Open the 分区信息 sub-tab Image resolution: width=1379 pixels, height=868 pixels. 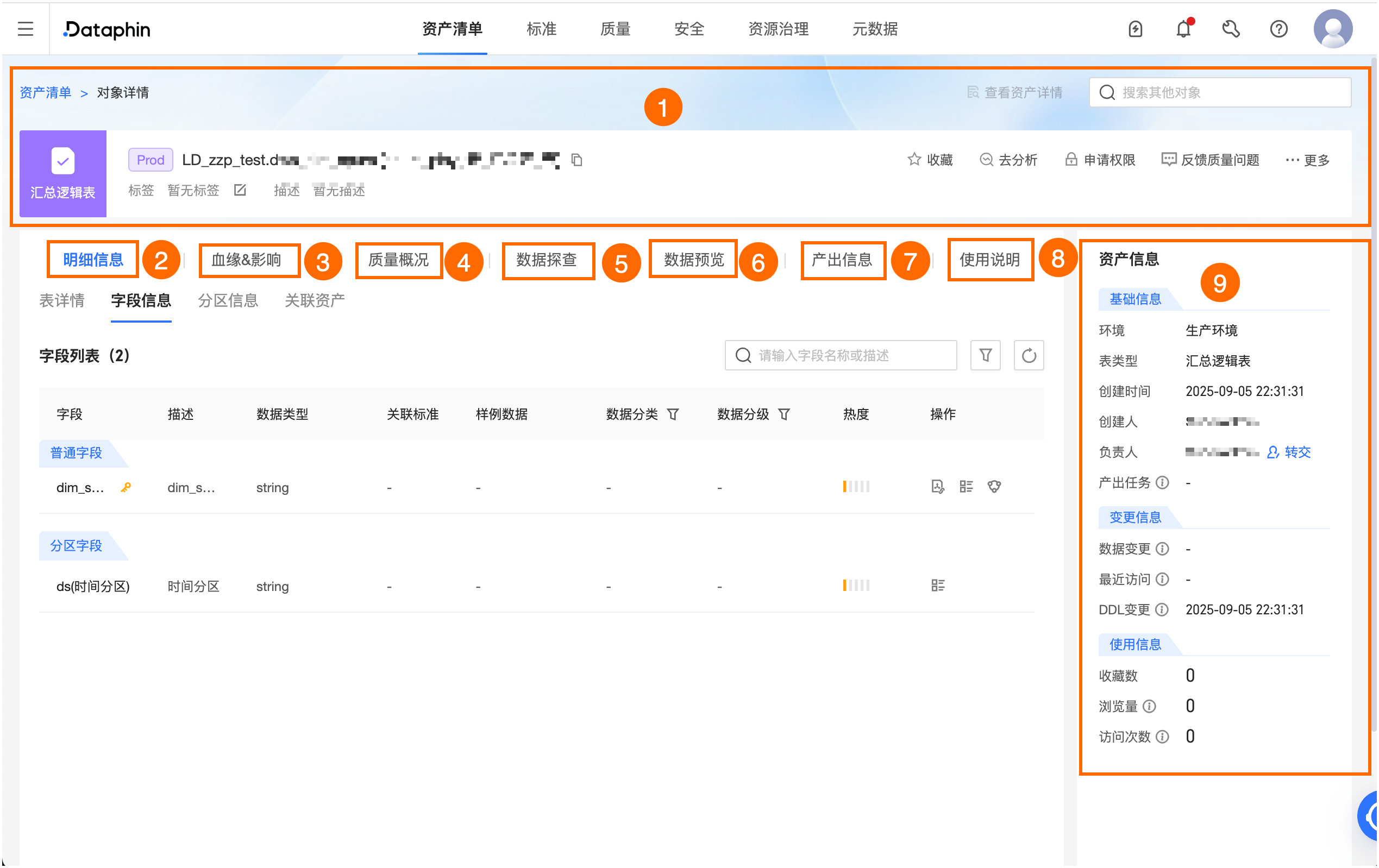228,300
